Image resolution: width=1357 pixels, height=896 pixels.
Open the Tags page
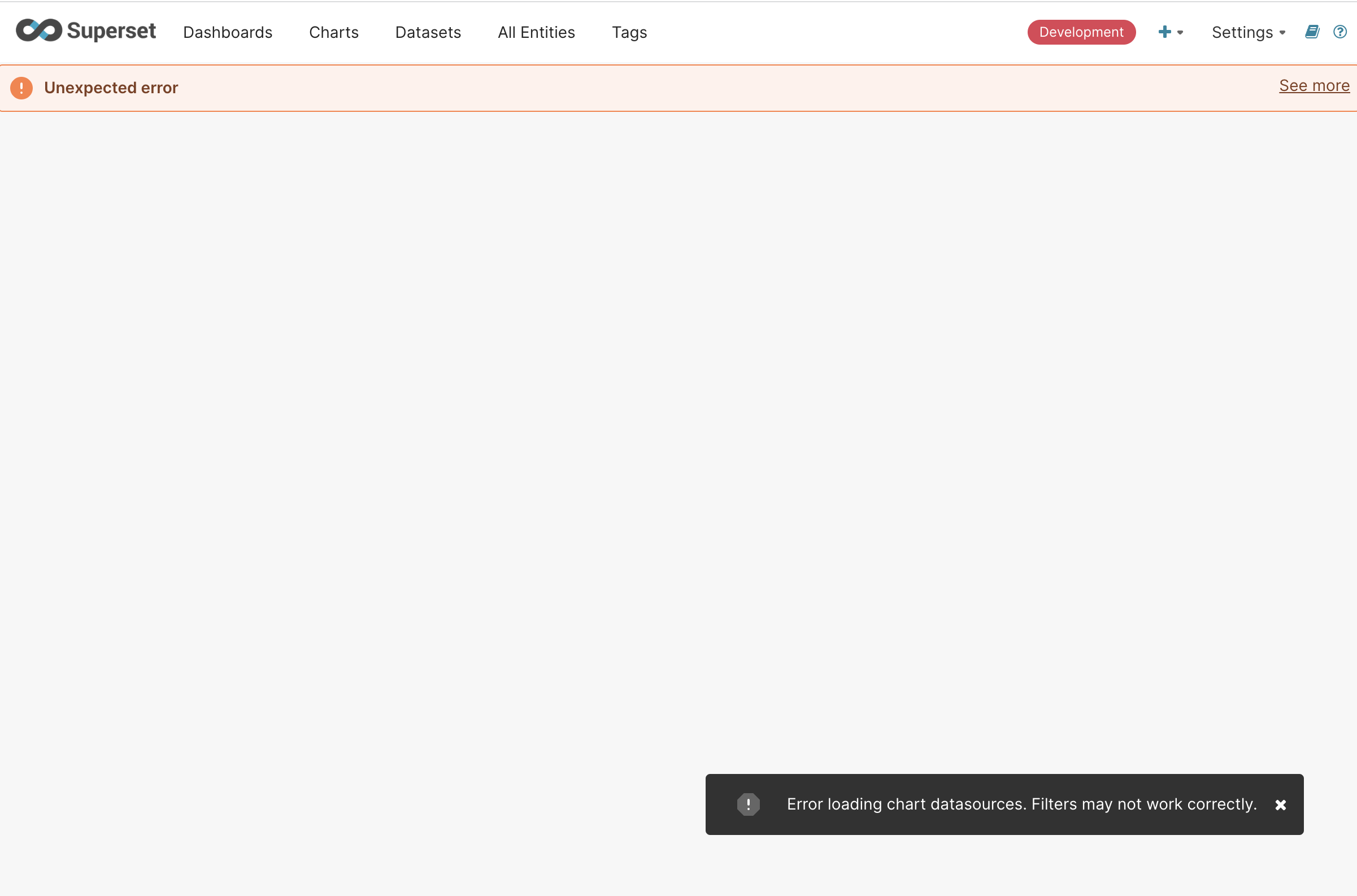tap(629, 33)
